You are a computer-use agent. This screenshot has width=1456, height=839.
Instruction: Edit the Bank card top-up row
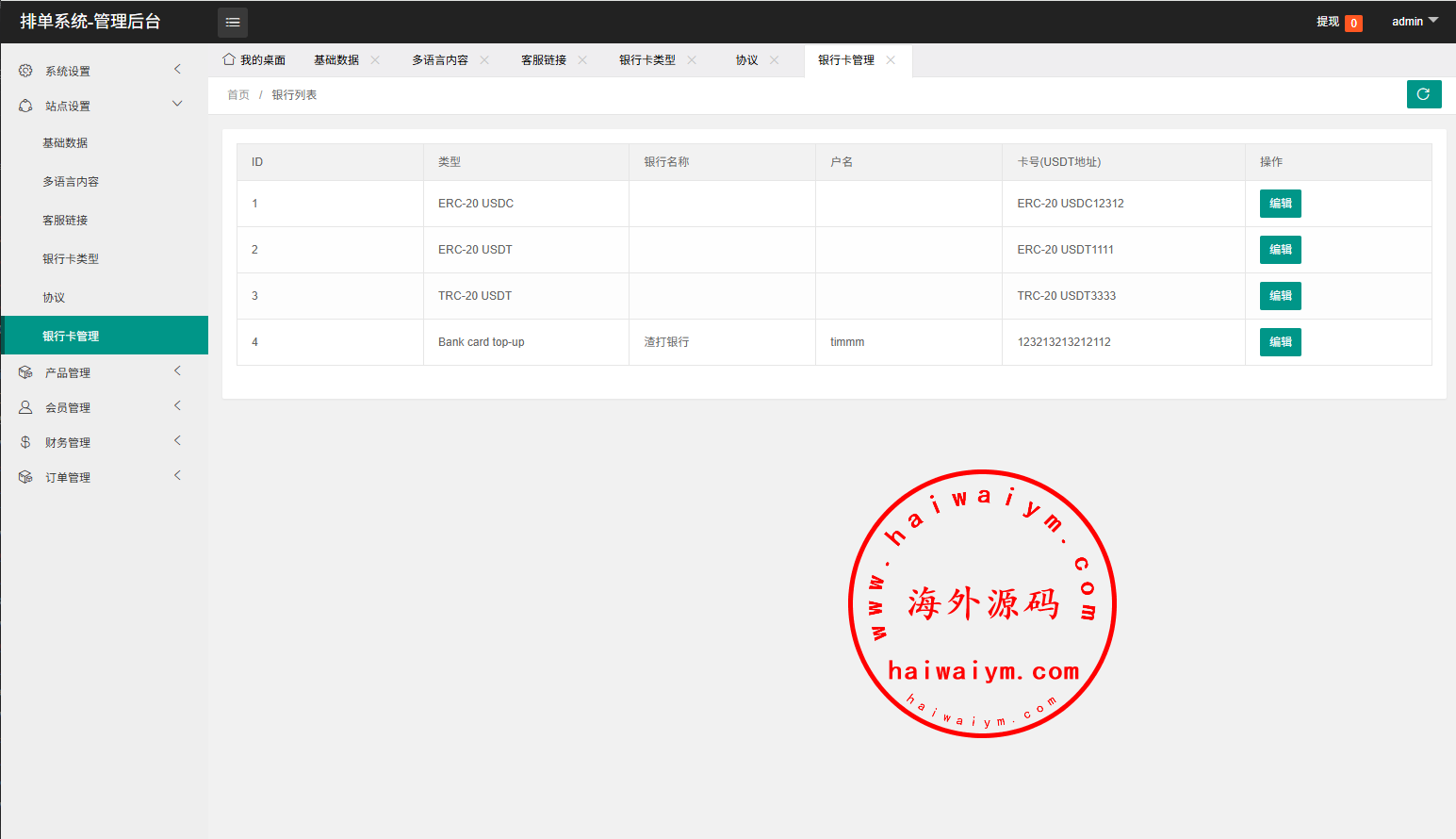click(x=1280, y=342)
